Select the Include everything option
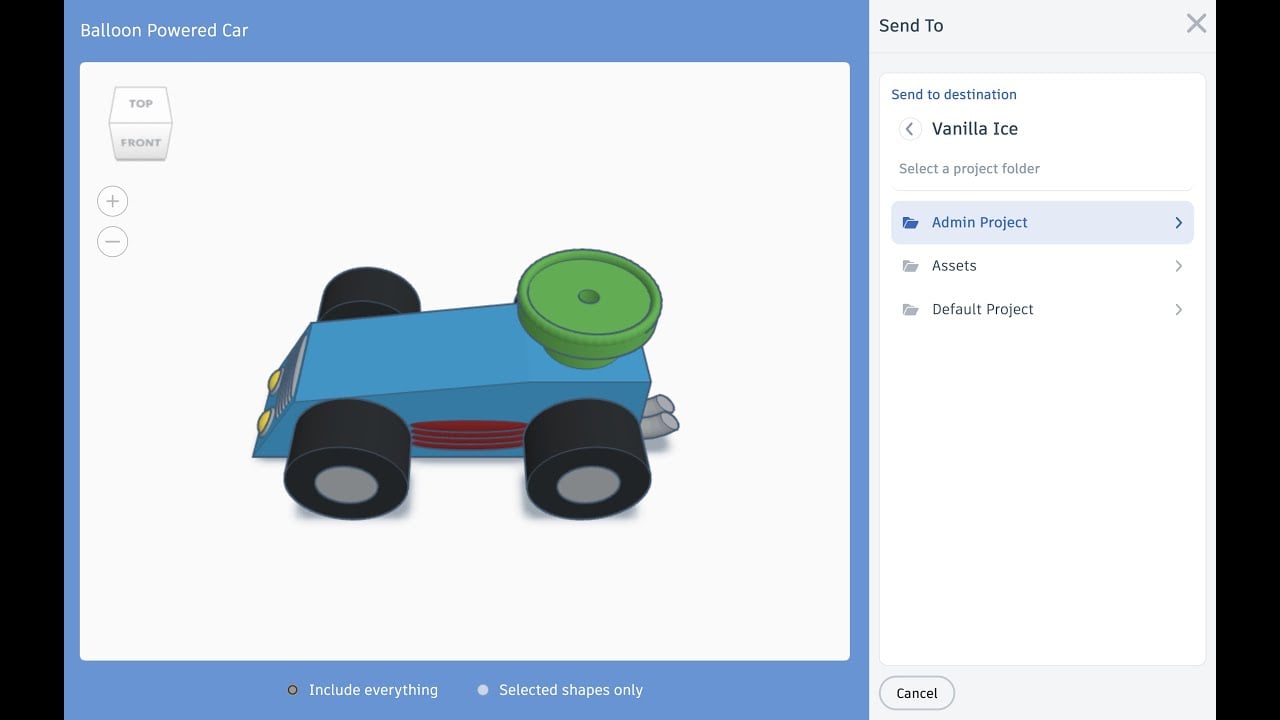 tap(292, 690)
